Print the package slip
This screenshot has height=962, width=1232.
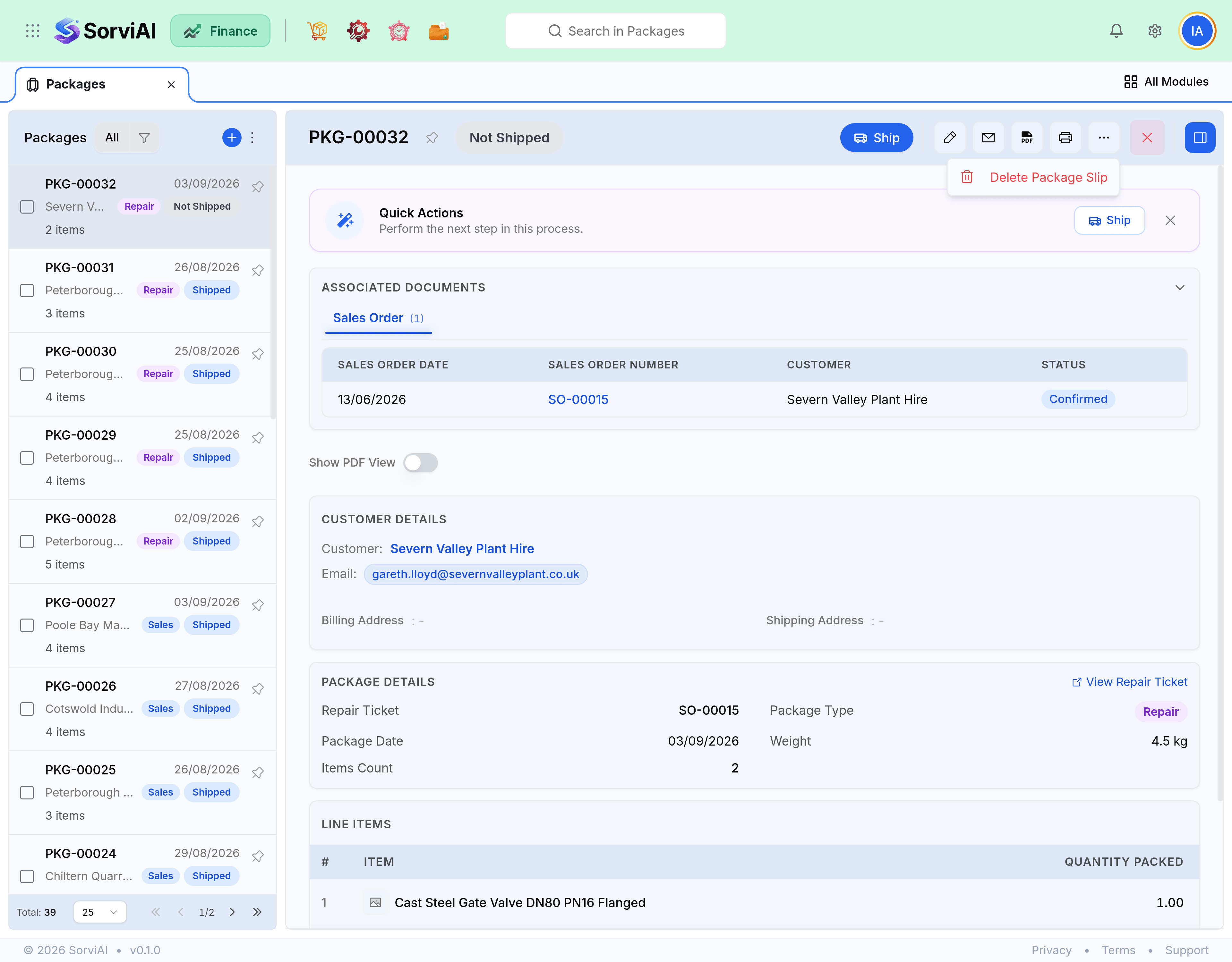coord(1065,138)
